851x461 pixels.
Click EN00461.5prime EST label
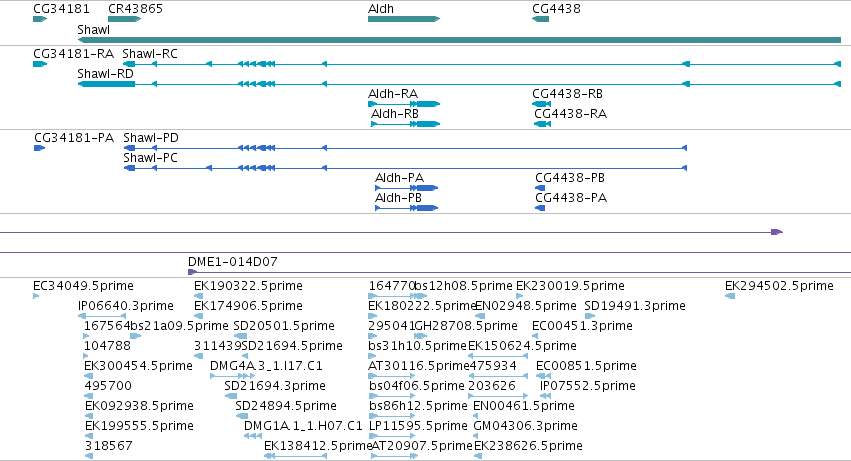click(524, 406)
